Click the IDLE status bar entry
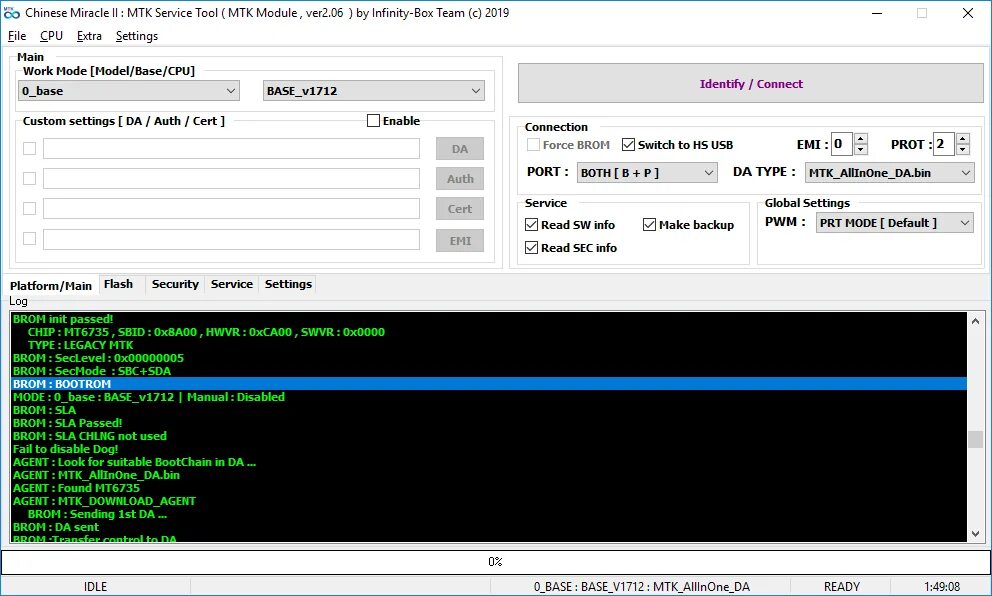 point(96,587)
